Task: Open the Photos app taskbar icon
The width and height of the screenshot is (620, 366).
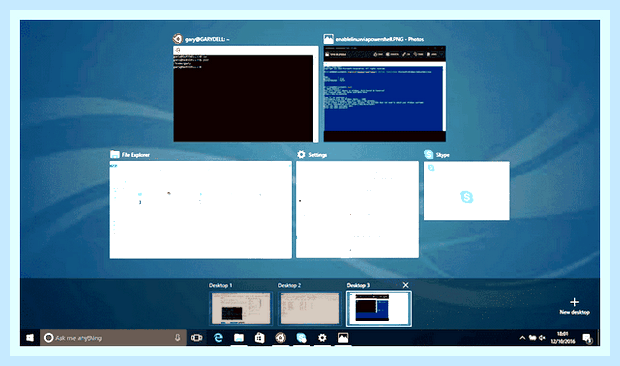Action: point(343,338)
